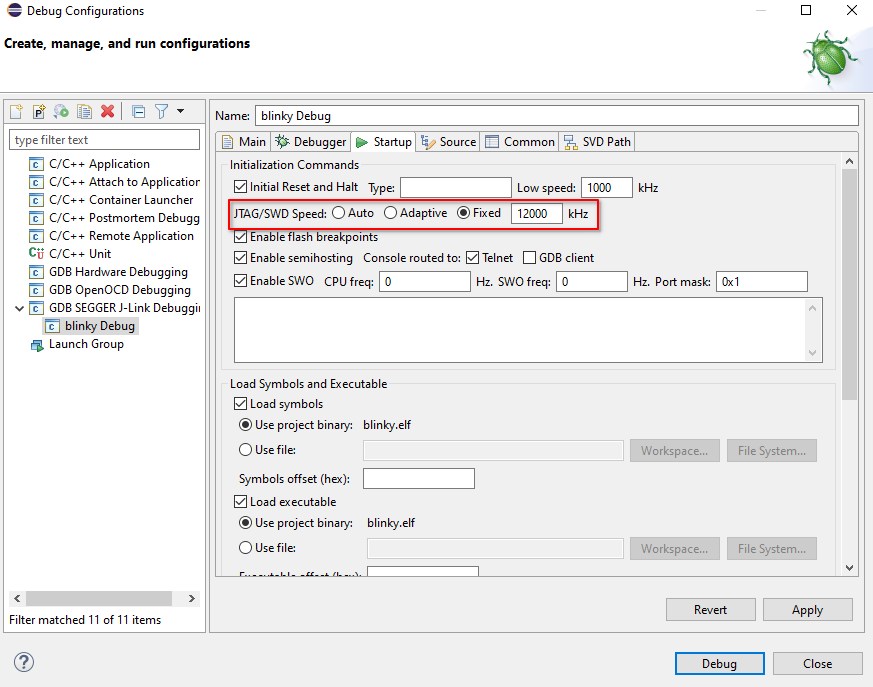Screen dimensions: 873x687
Task: Delete the selected launch configuration
Action: click(108, 111)
